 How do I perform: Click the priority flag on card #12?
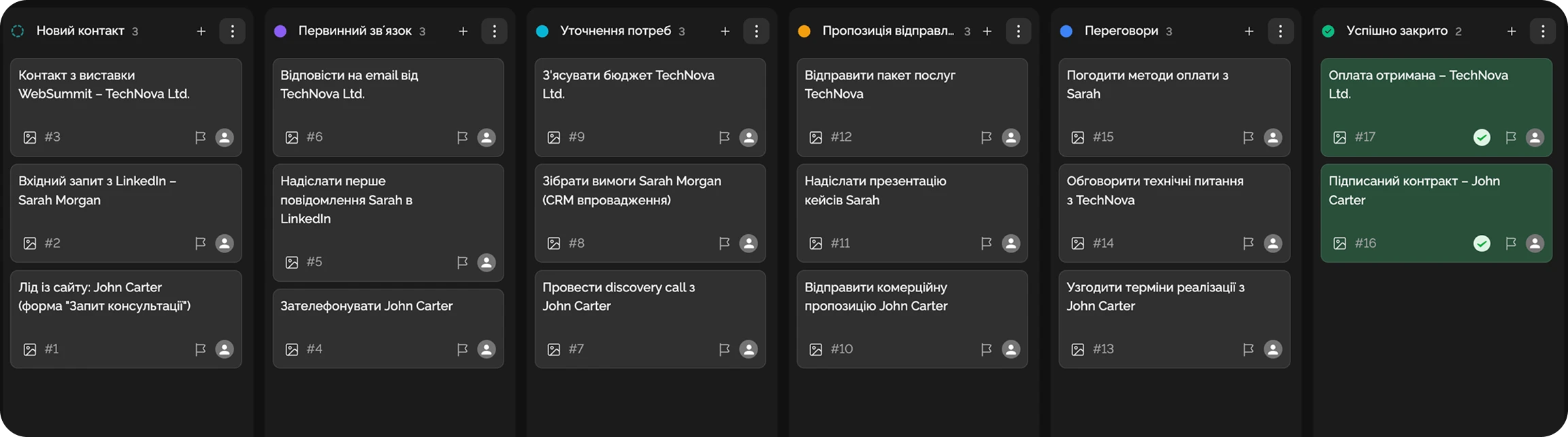click(x=986, y=137)
